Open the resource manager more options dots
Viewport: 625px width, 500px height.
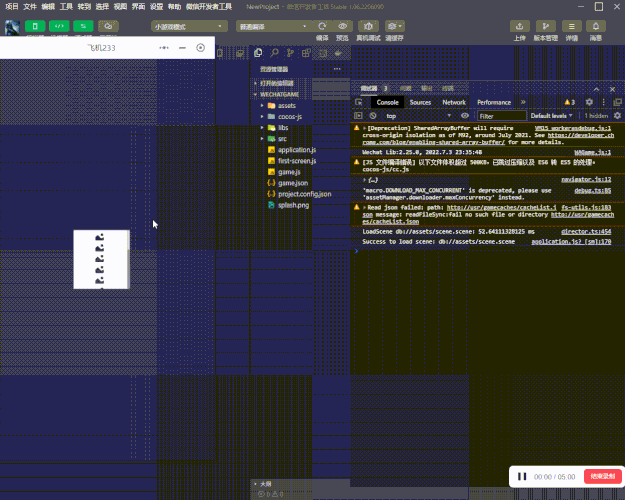[337, 69]
